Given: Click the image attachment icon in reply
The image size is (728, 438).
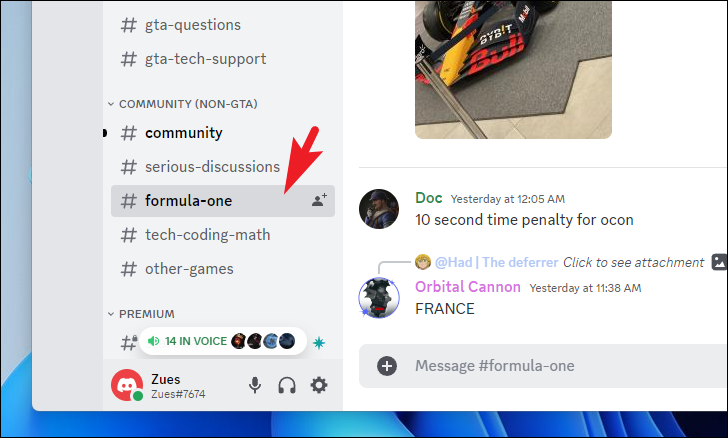Looking at the screenshot, I should (x=719, y=262).
